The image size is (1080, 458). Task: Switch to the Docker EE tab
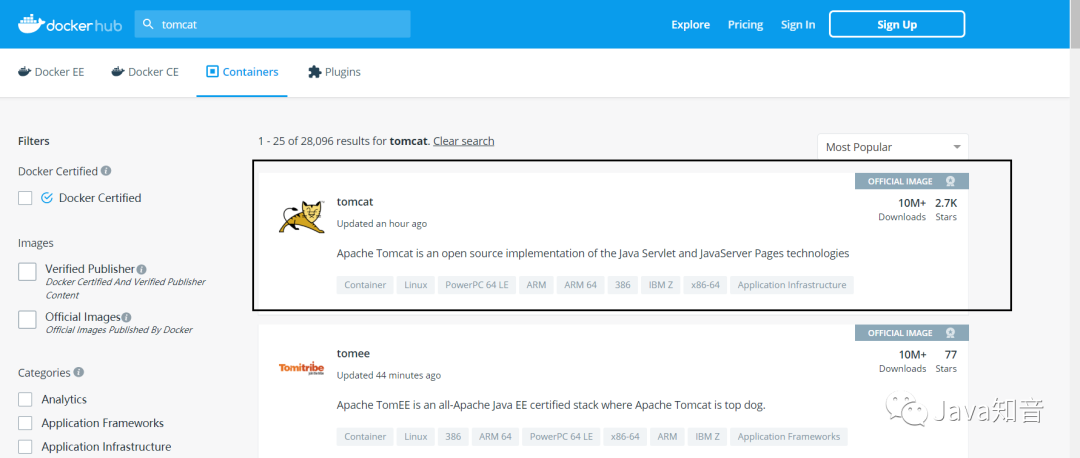pos(51,72)
